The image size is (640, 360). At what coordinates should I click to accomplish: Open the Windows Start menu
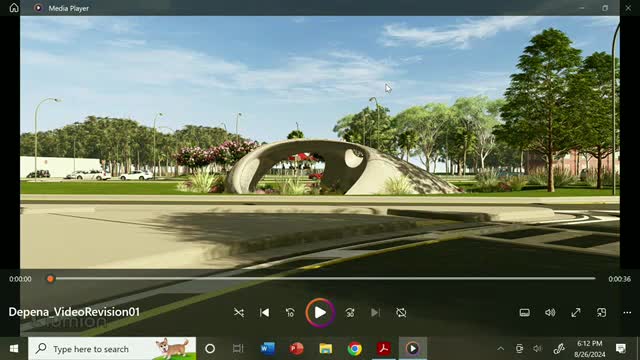[14, 349]
